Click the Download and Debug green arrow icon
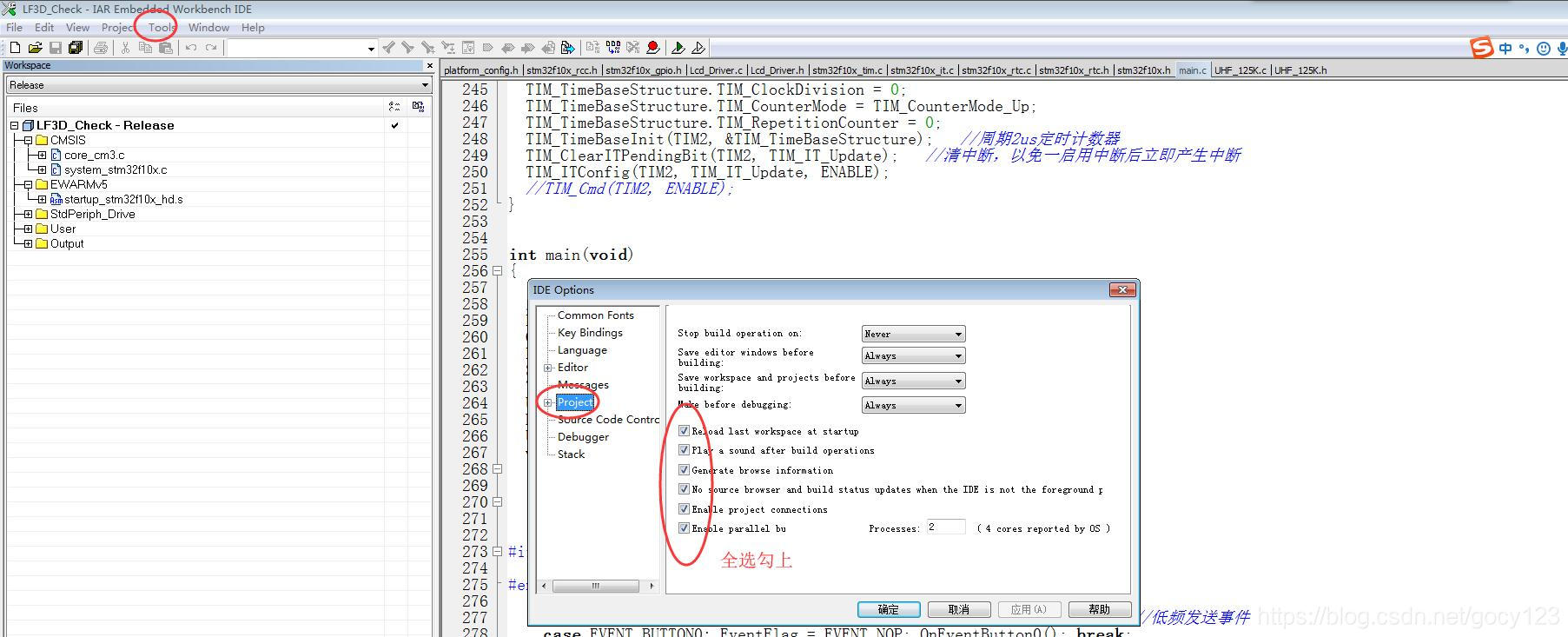 [x=679, y=48]
